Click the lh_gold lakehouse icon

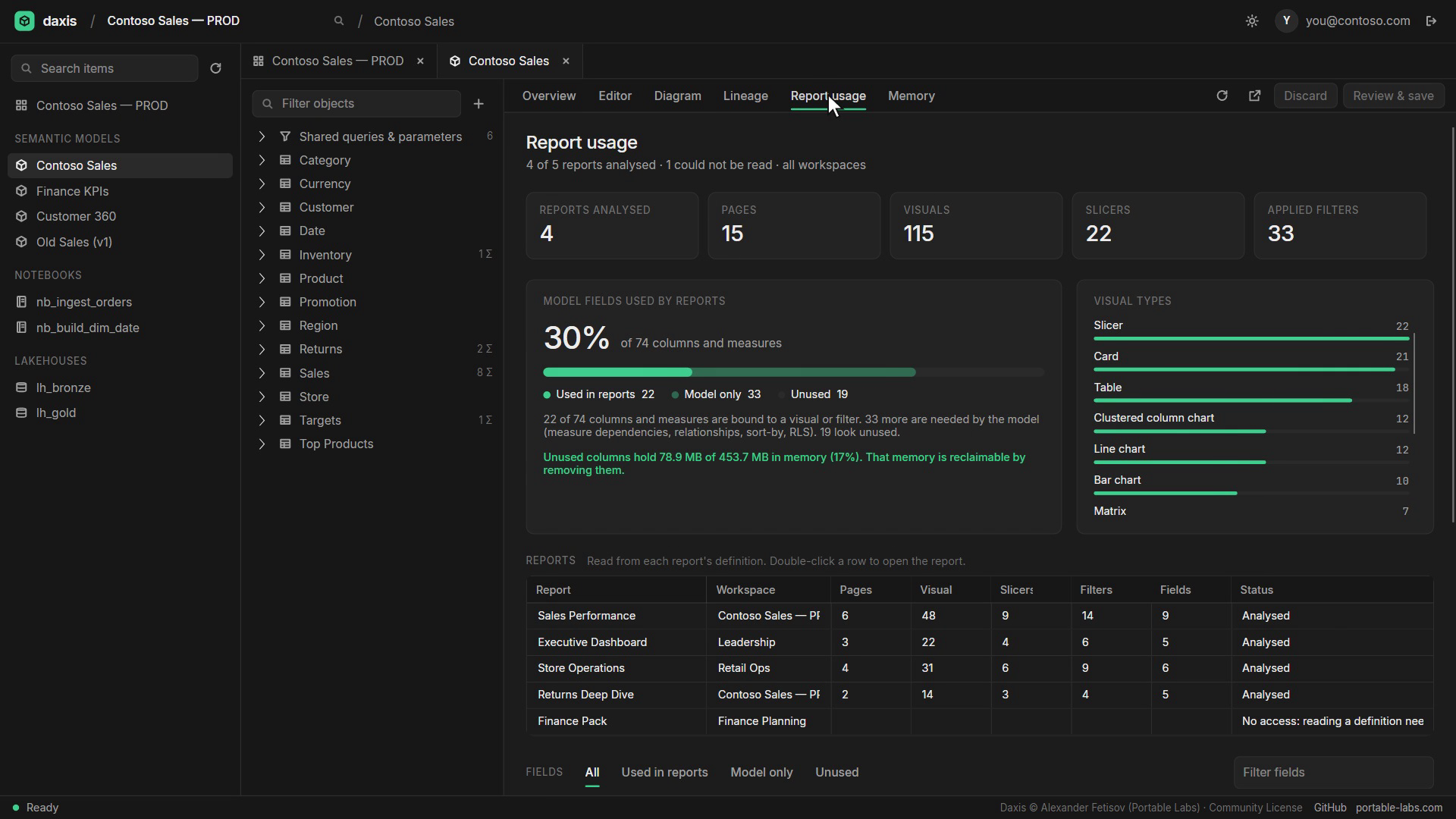21,413
